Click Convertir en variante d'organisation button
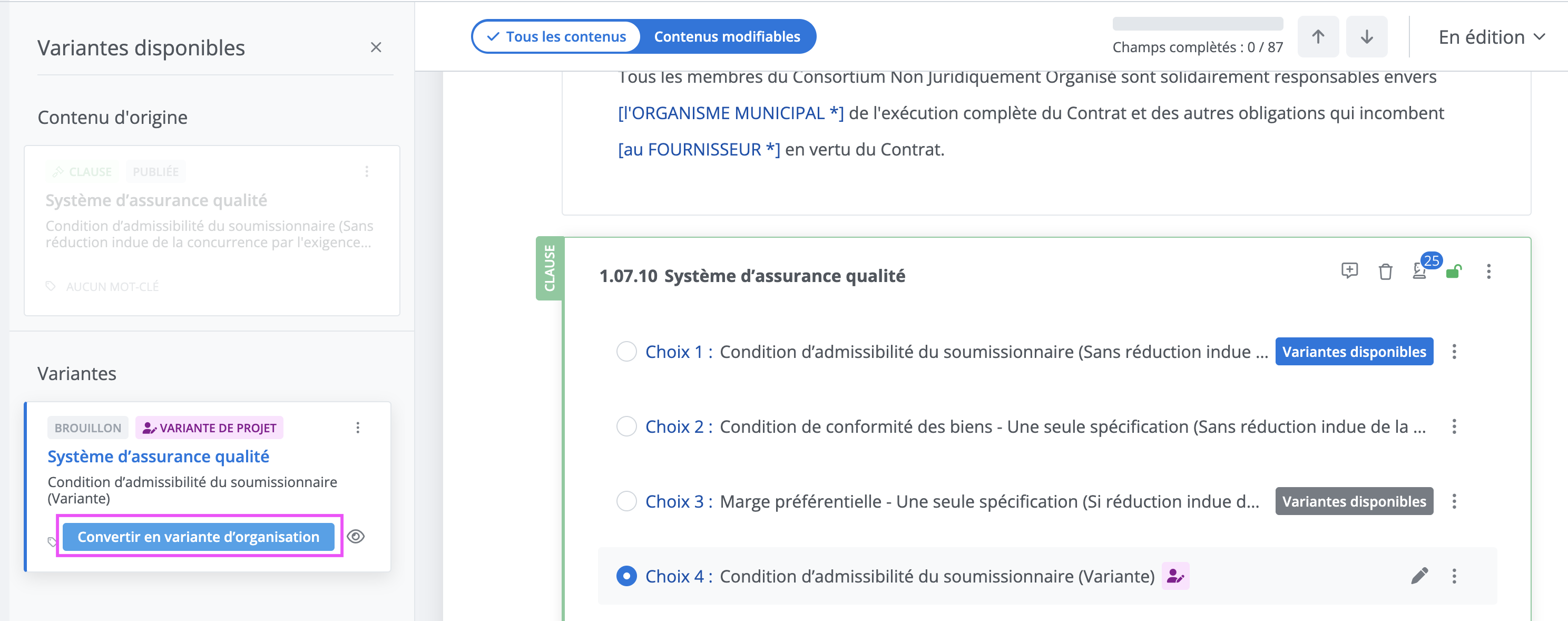This screenshot has height=621, width=1568. click(x=199, y=536)
